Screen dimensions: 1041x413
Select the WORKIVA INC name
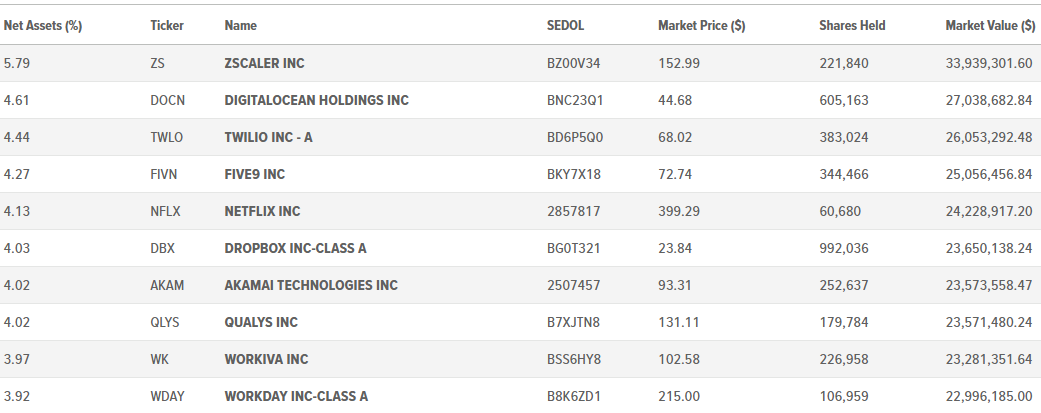click(x=266, y=360)
